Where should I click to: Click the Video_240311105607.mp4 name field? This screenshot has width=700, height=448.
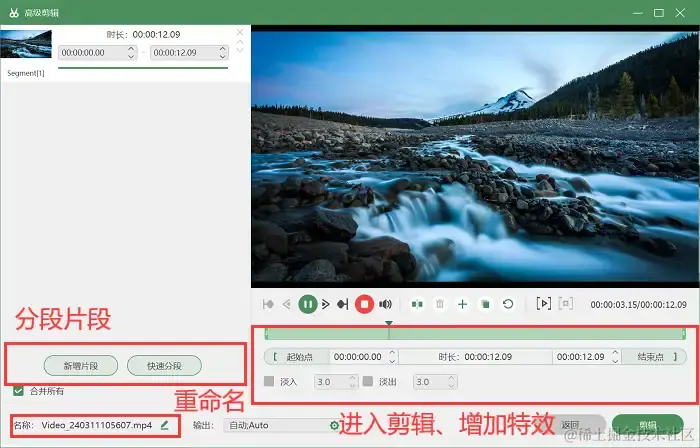96,425
